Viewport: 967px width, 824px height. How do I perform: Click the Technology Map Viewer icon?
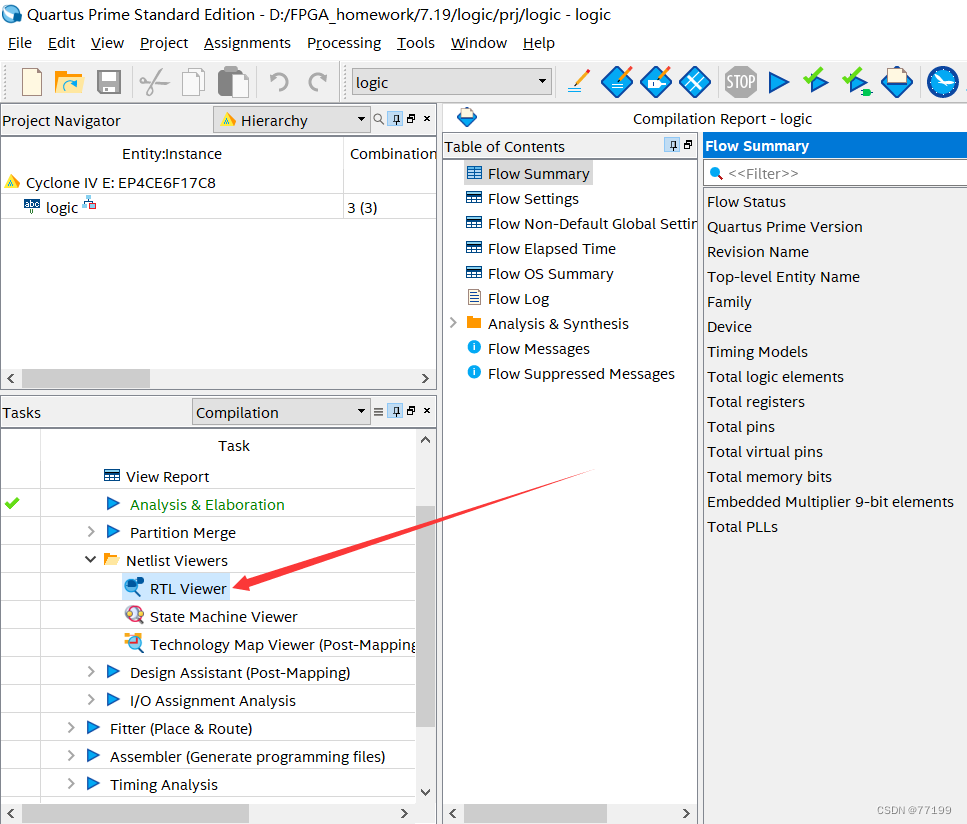[x=134, y=643]
